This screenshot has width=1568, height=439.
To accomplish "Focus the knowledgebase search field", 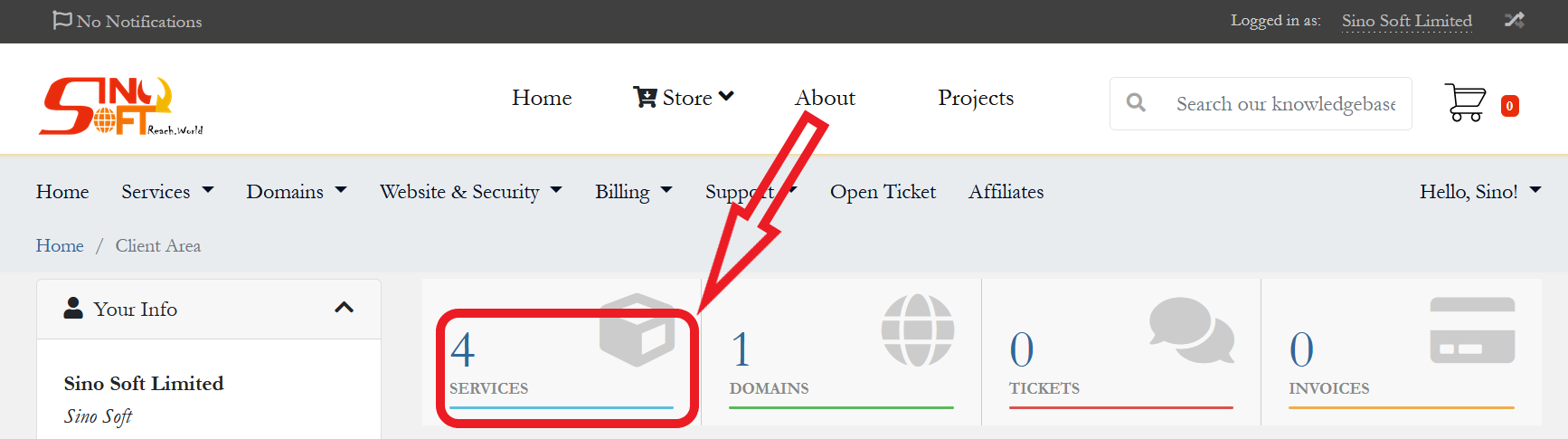I will [1285, 104].
